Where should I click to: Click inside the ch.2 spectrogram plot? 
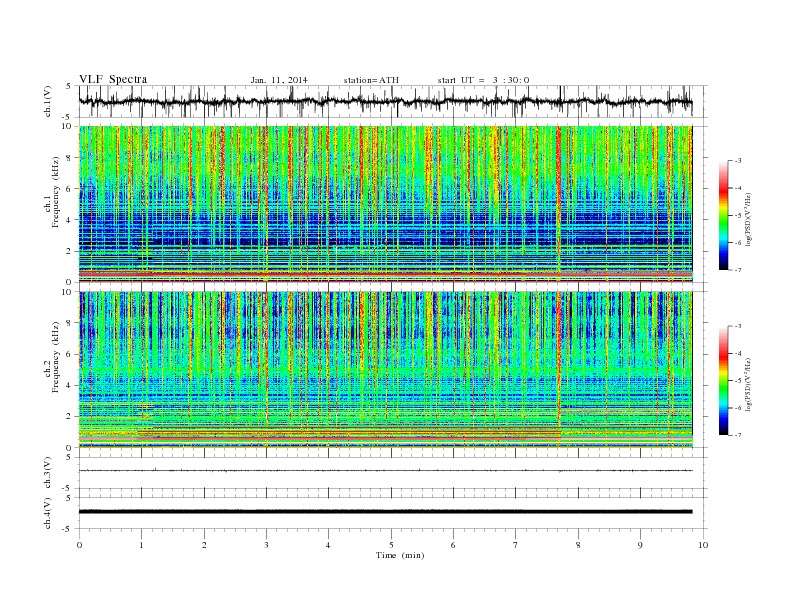pos(385,369)
